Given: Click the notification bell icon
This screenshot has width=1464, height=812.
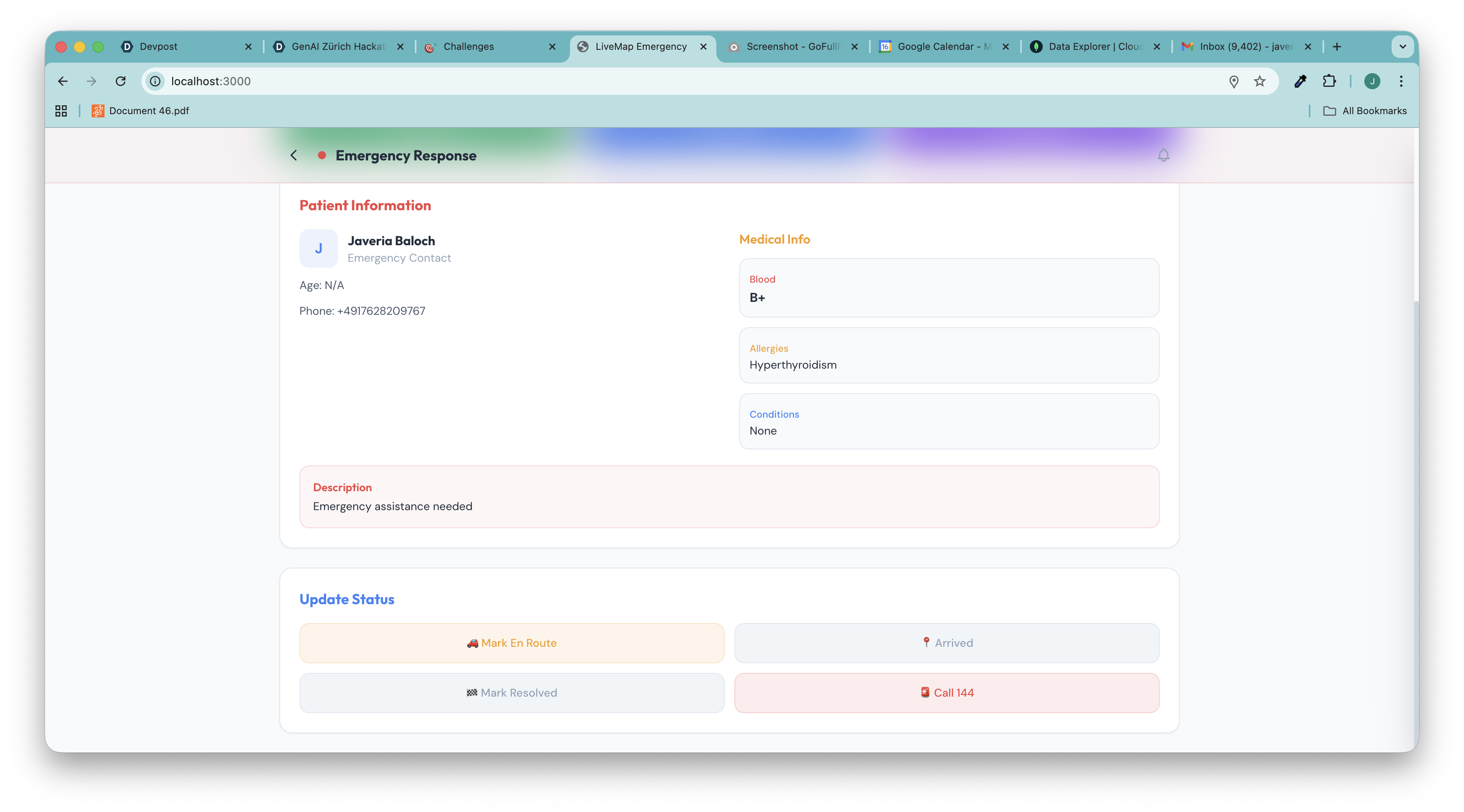Looking at the screenshot, I should click(x=1163, y=155).
